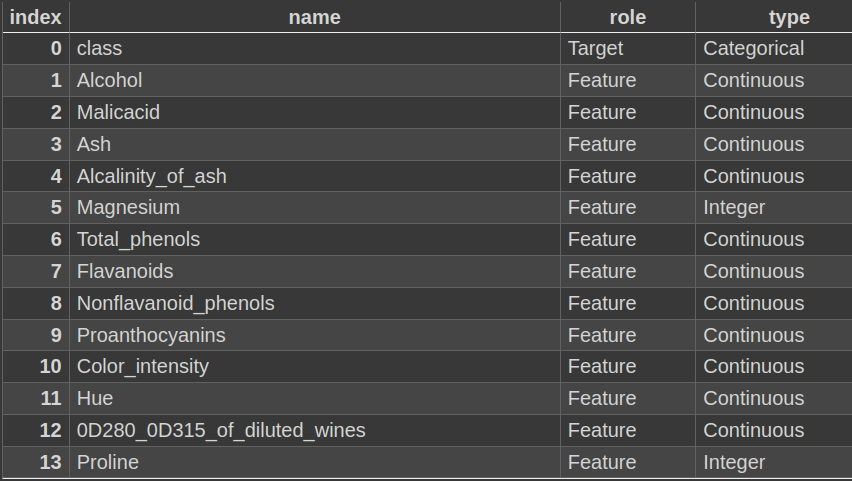Select the 'Proanthocyanins' cell
This screenshot has height=481, width=852.
click(x=151, y=335)
